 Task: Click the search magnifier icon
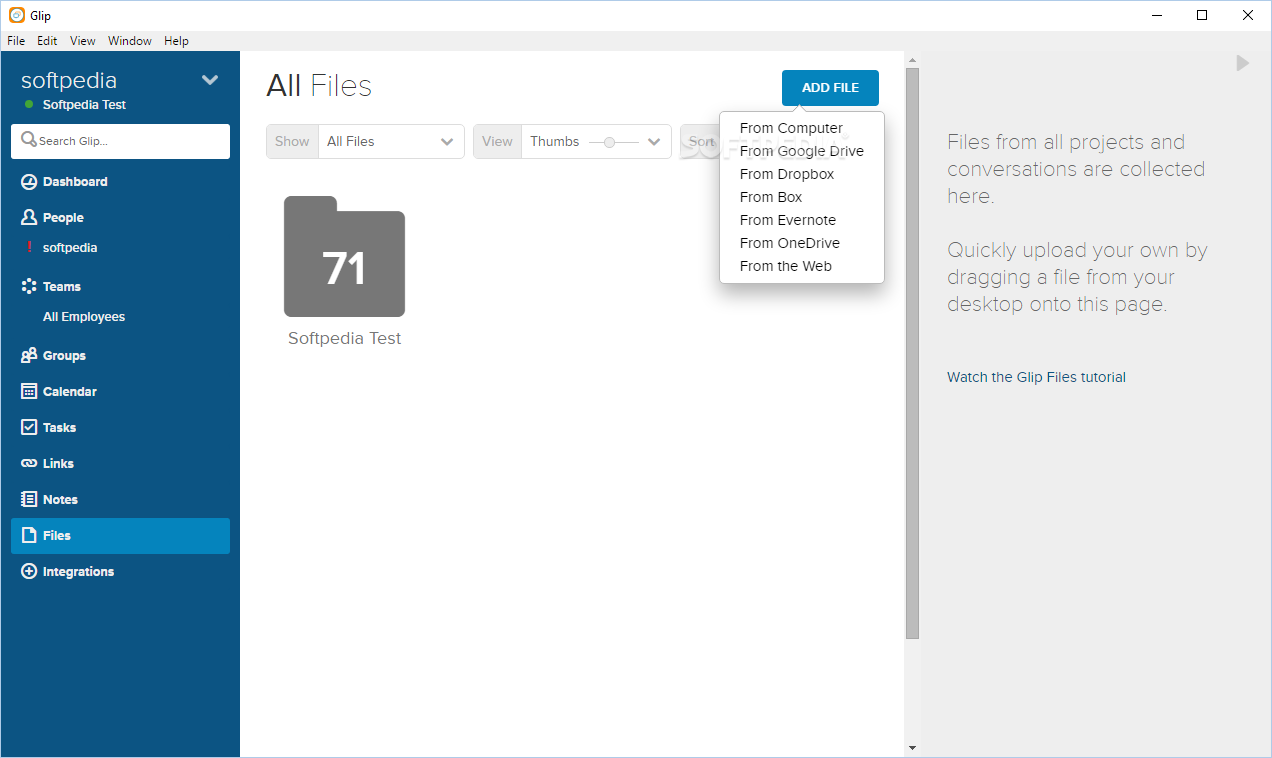coord(29,140)
